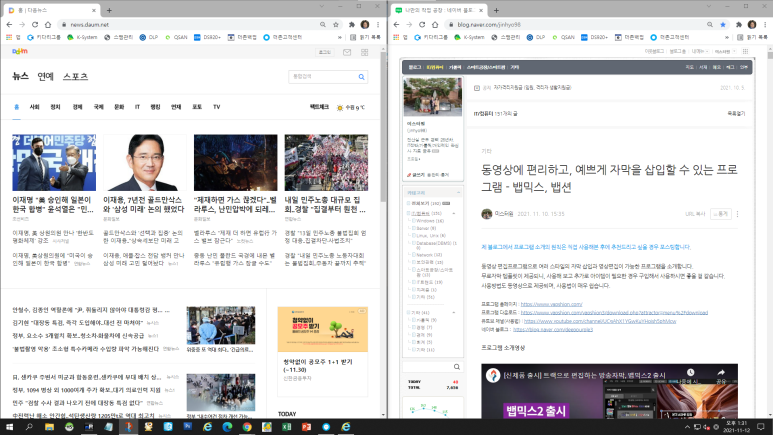
Task: Open the home page in Daum window
Action: click(48, 24)
